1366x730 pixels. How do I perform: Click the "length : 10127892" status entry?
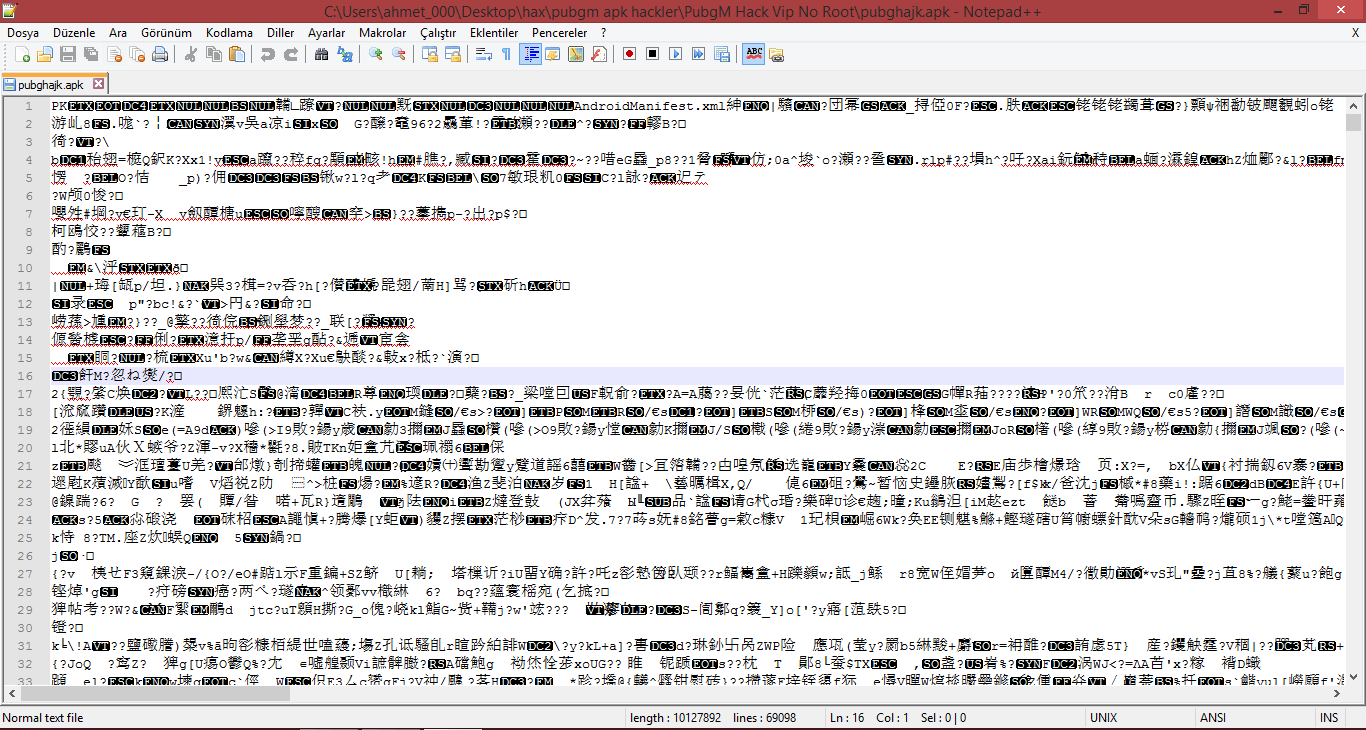point(675,718)
